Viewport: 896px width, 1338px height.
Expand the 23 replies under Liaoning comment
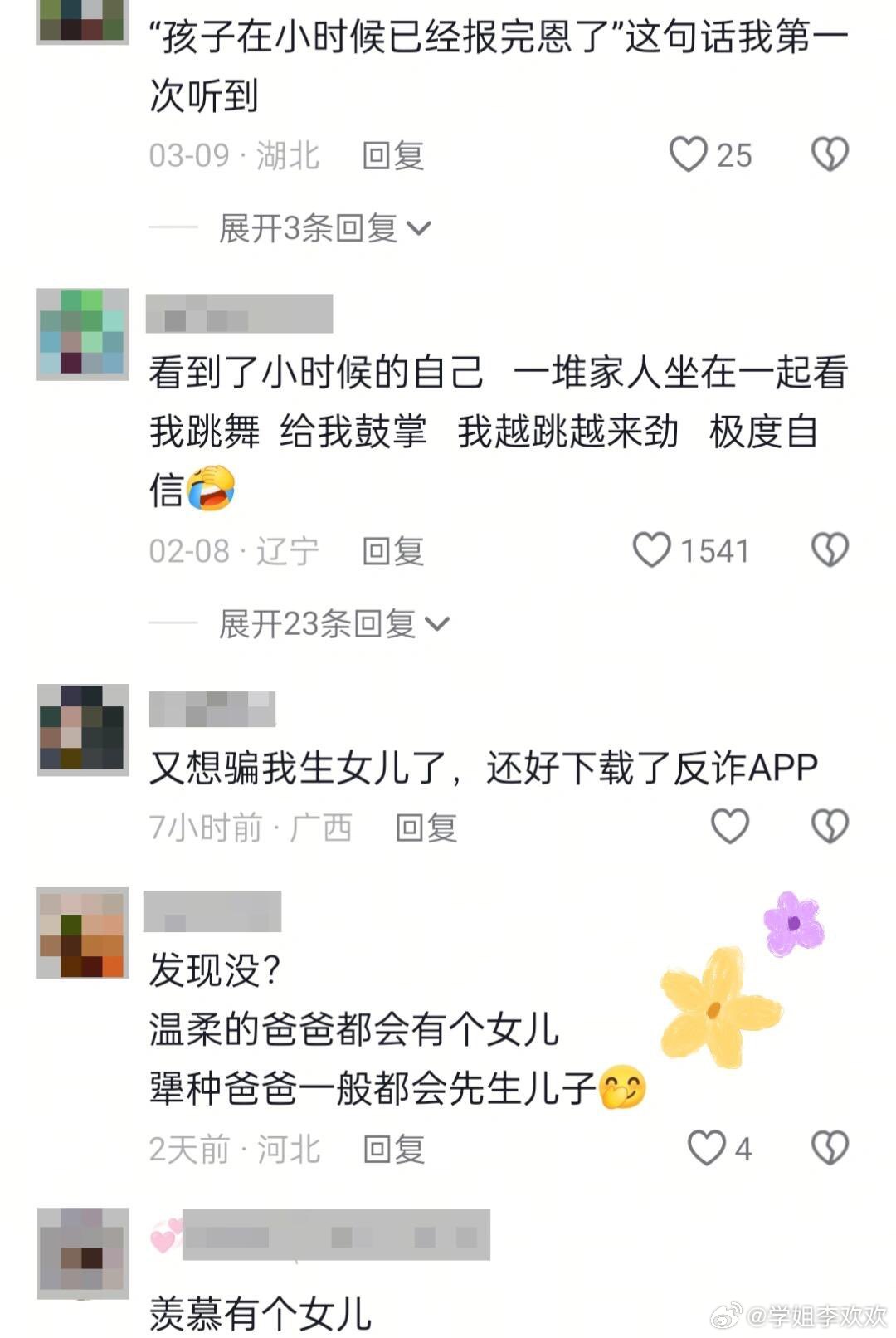tap(334, 623)
